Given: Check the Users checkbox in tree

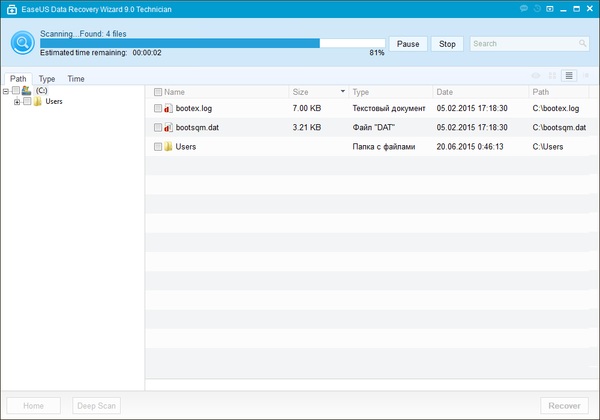Looking at the screenshot, I should tap(27, 101).
